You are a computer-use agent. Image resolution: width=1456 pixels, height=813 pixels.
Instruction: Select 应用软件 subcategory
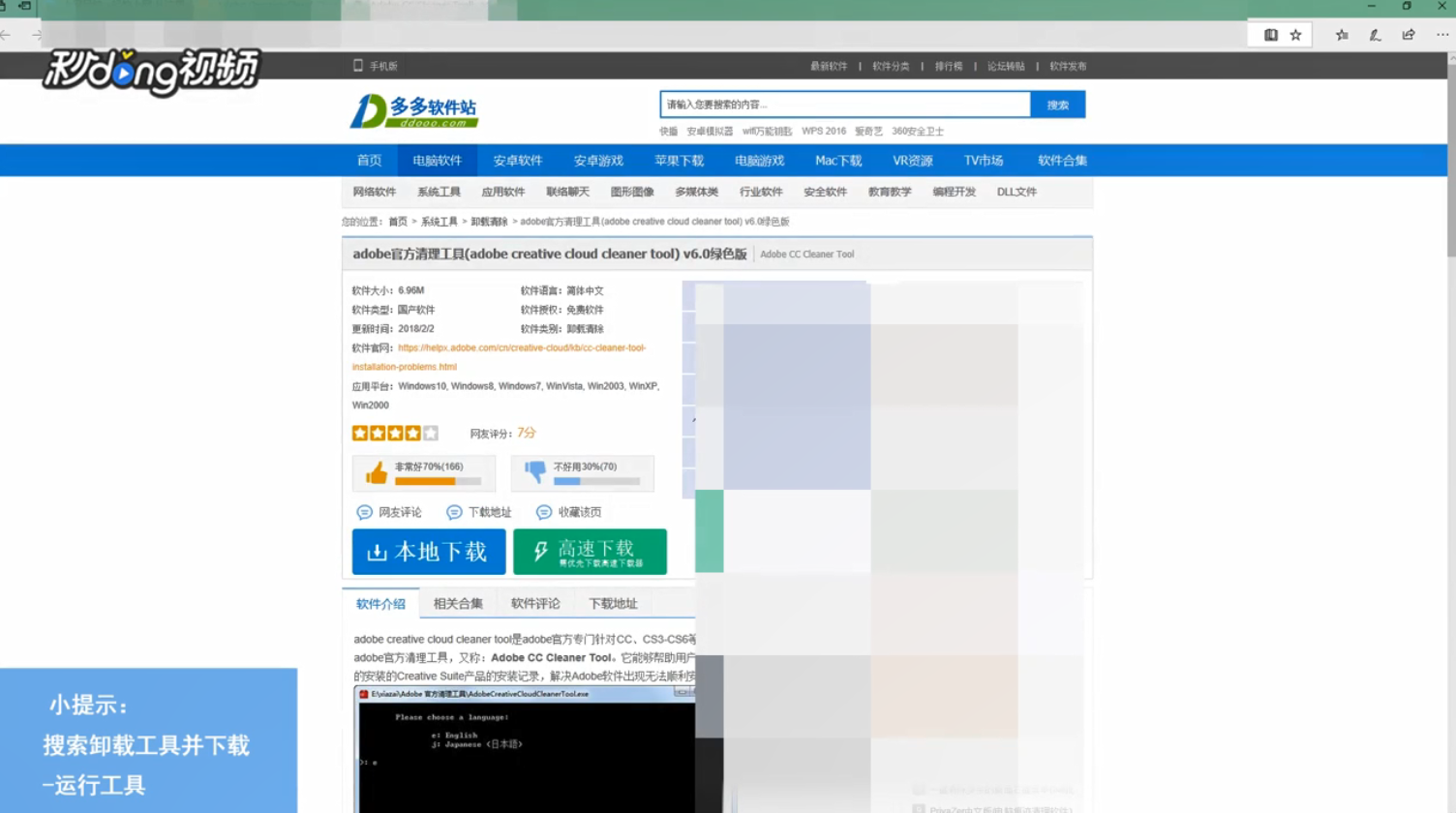pos(503,192)
